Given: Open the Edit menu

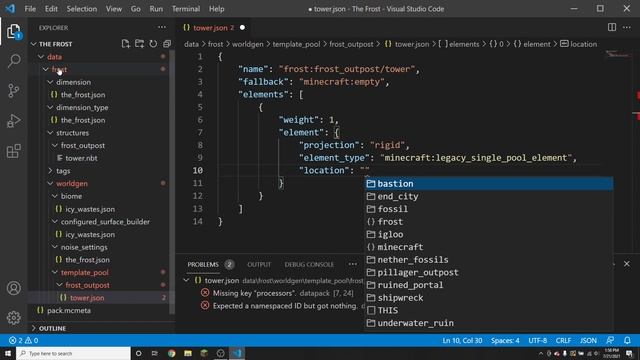Looking at the screenshot, I should coord(51,9).
